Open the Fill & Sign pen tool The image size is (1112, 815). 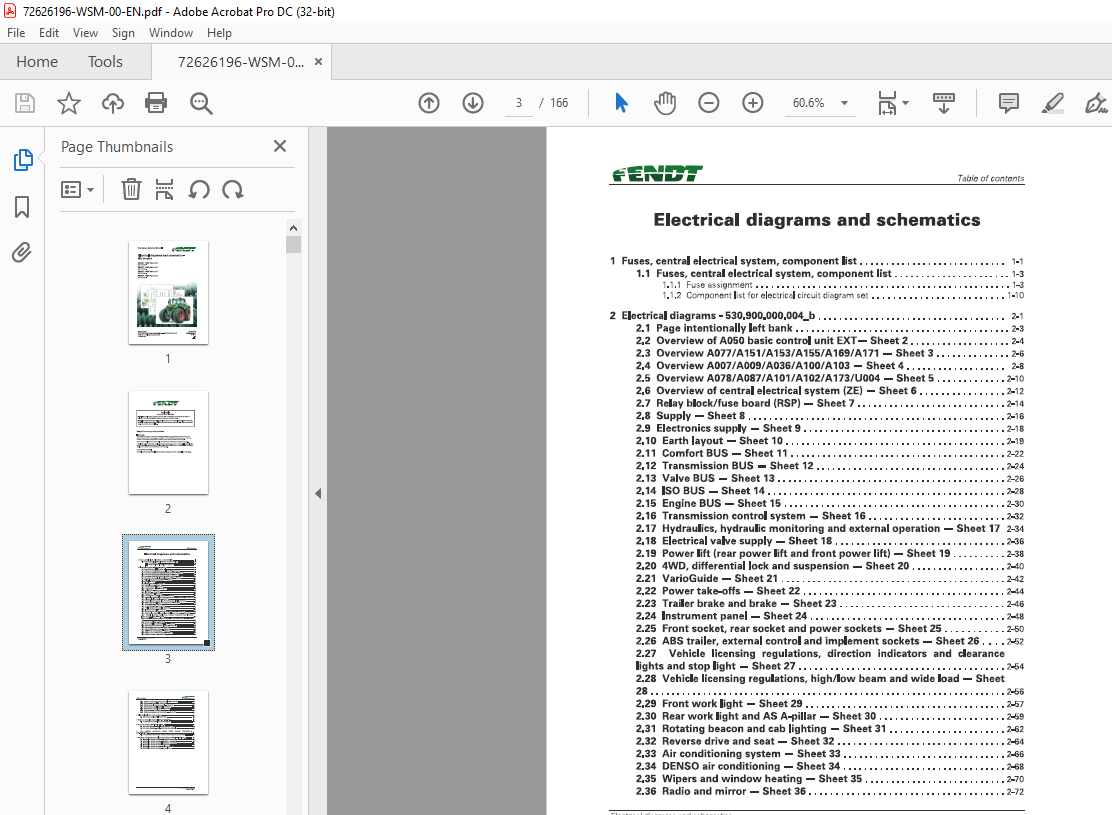1096,103
